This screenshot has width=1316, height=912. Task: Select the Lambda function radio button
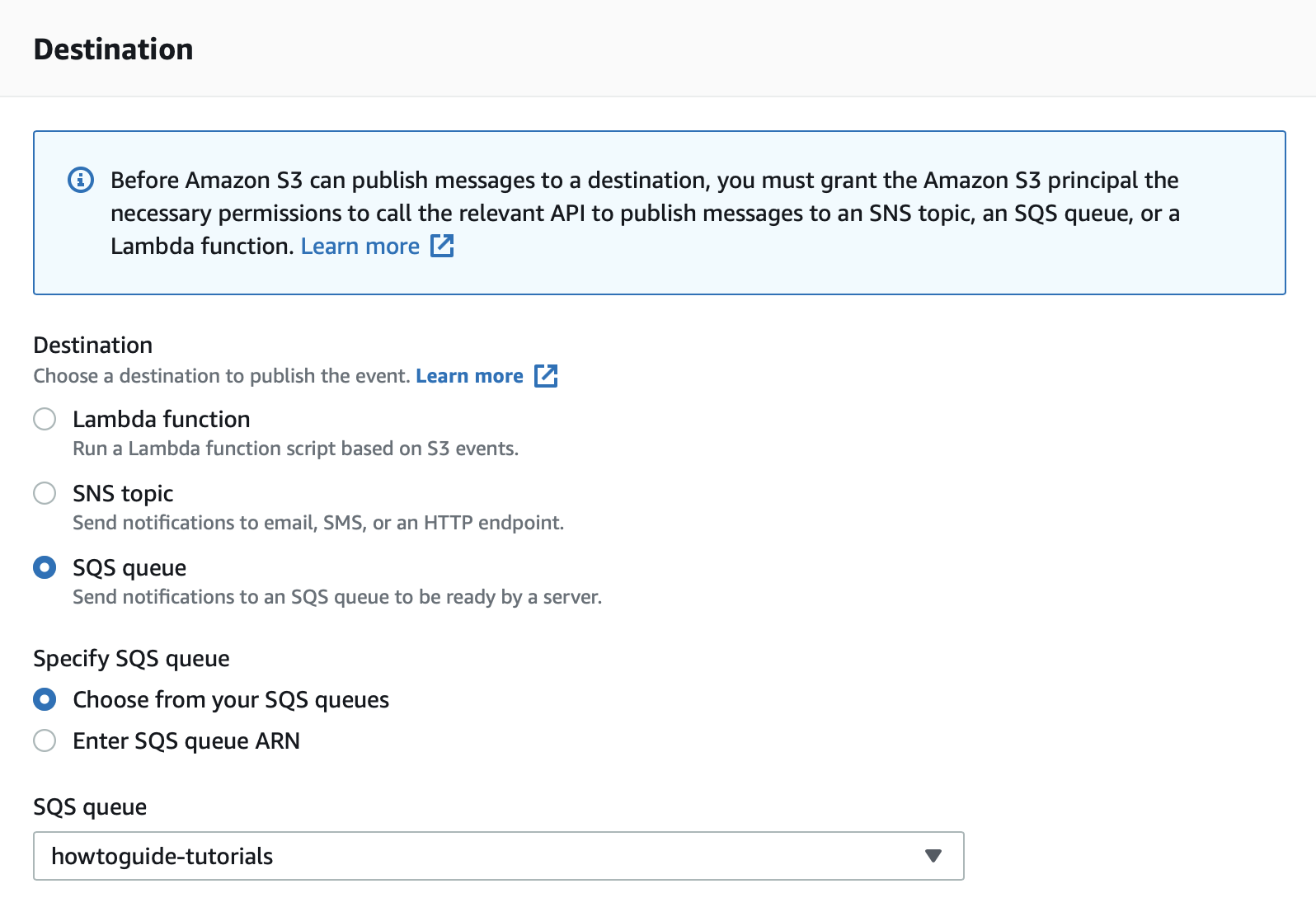(45, 419)
